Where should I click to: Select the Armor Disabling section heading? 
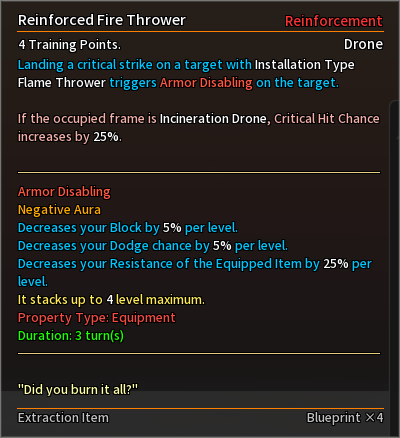(64, 192)
